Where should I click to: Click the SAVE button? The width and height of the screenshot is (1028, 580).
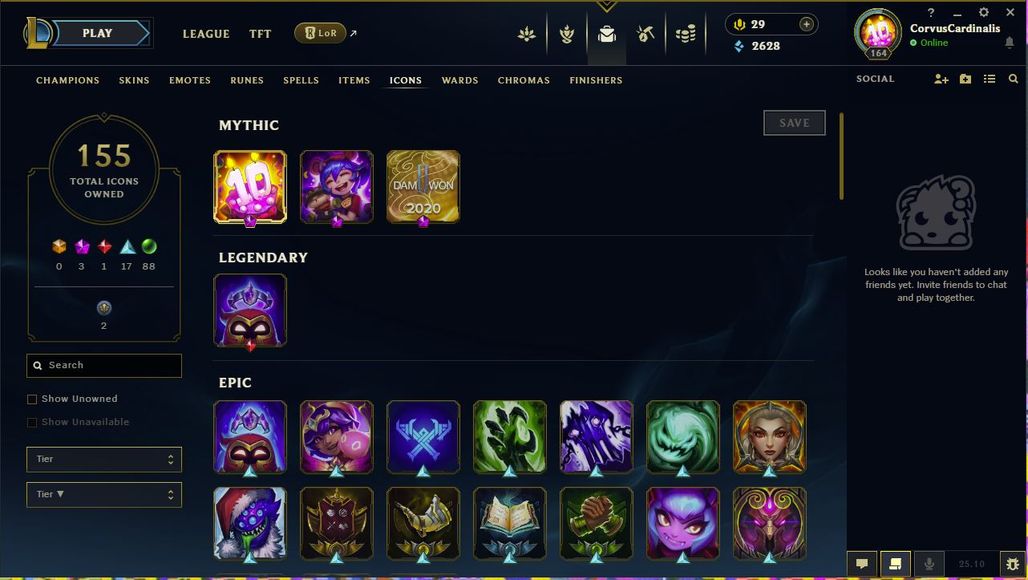click(x=794, y=123)
